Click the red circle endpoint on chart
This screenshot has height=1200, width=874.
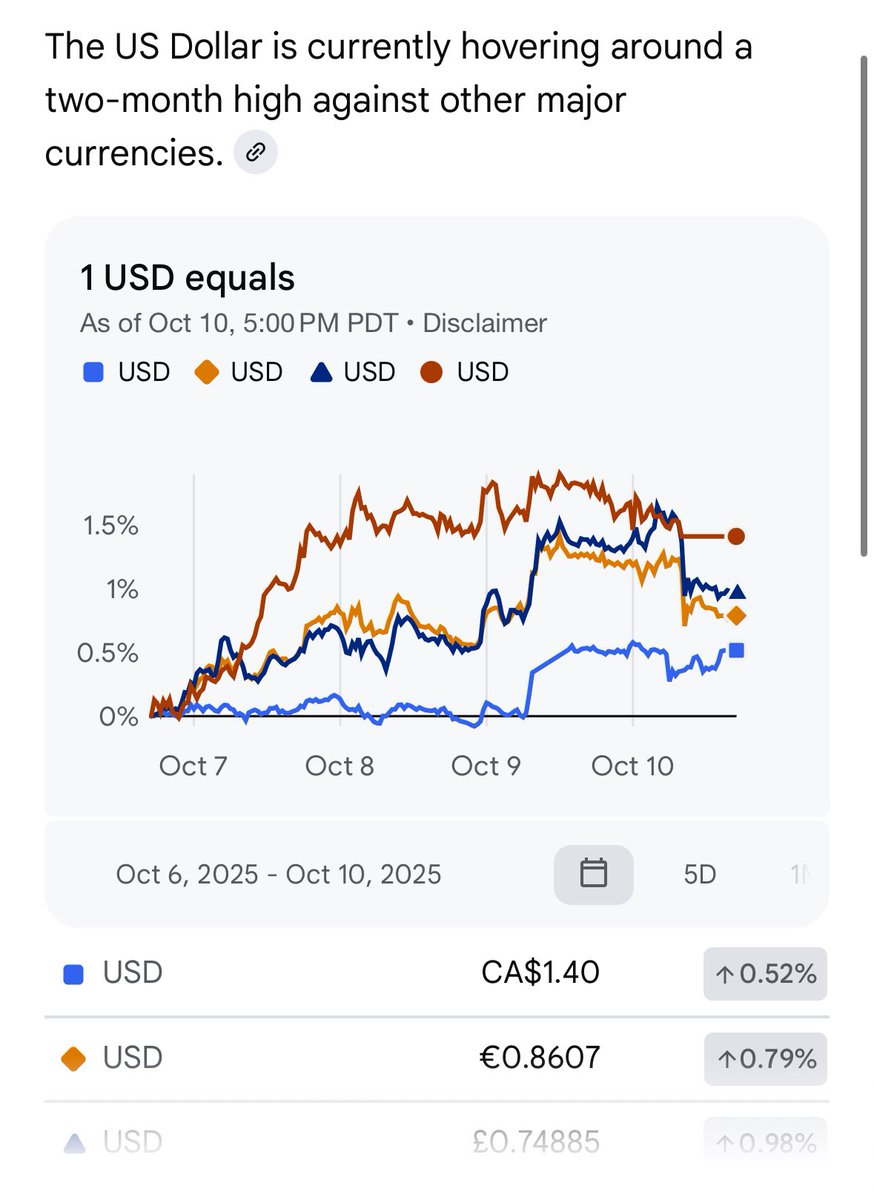coord(737,537)
